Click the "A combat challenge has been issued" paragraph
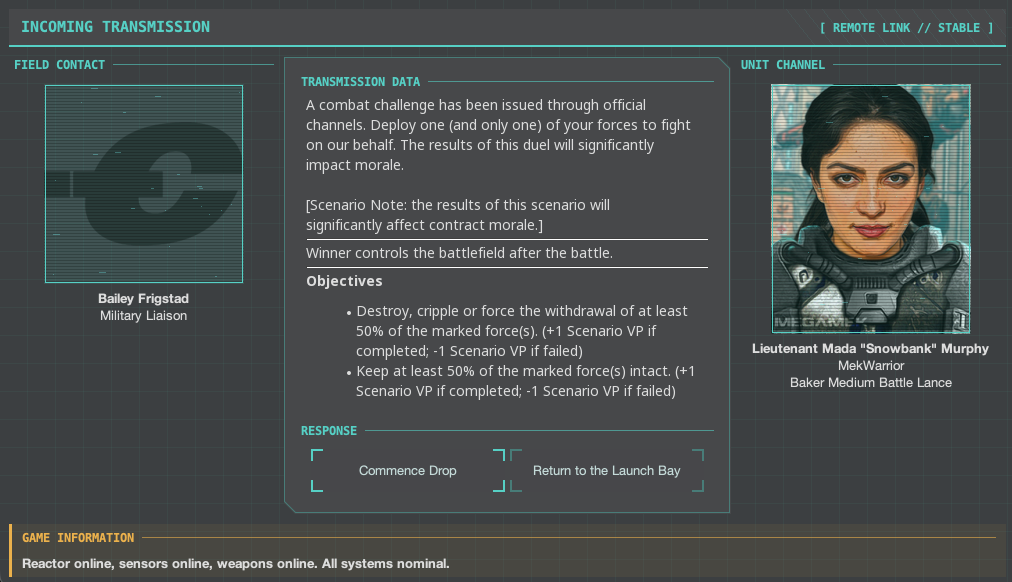This screenshot has width=1012, height=582. coord(498,135)
